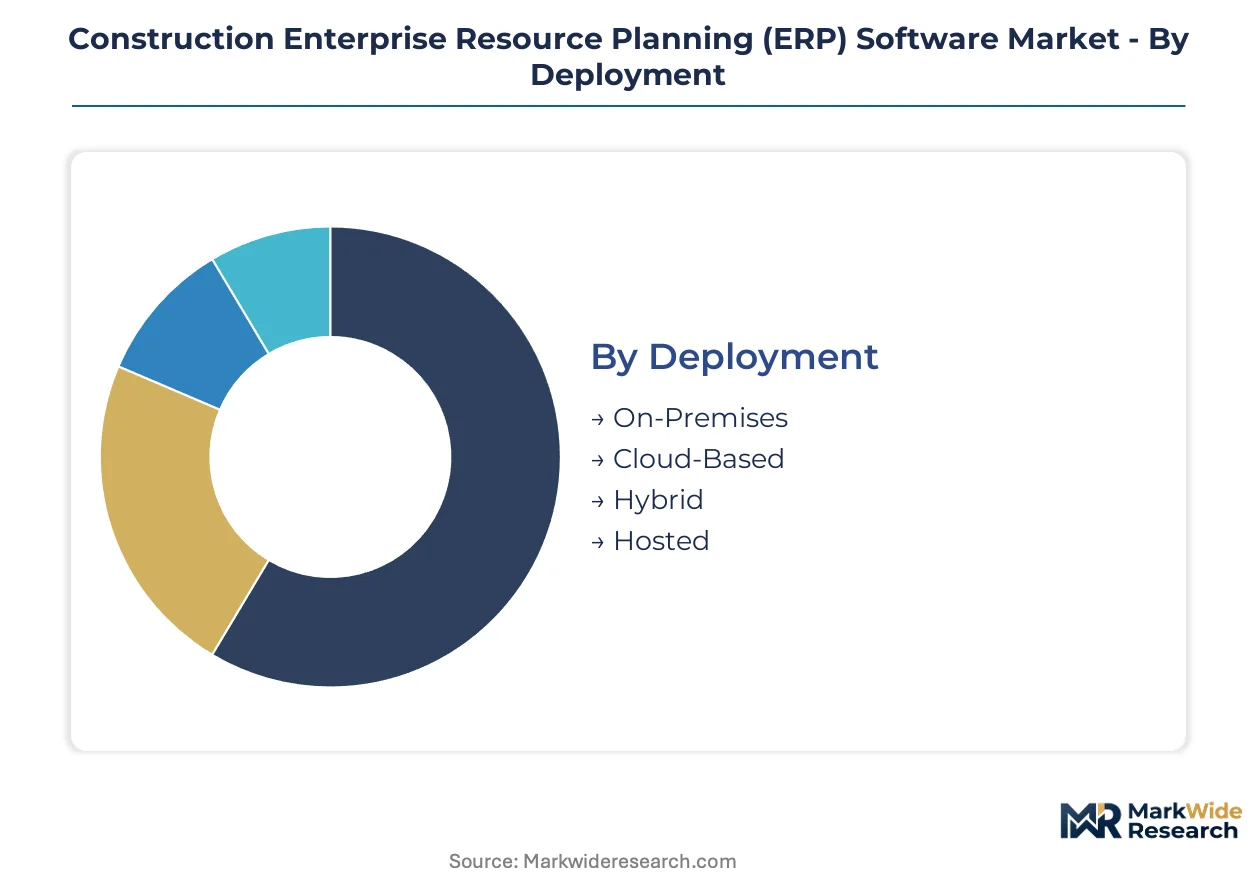The width and height of the screenshot is (1257, 888).
Task: Select the Cloud-Based legend entry
Action: pos(687,459)
